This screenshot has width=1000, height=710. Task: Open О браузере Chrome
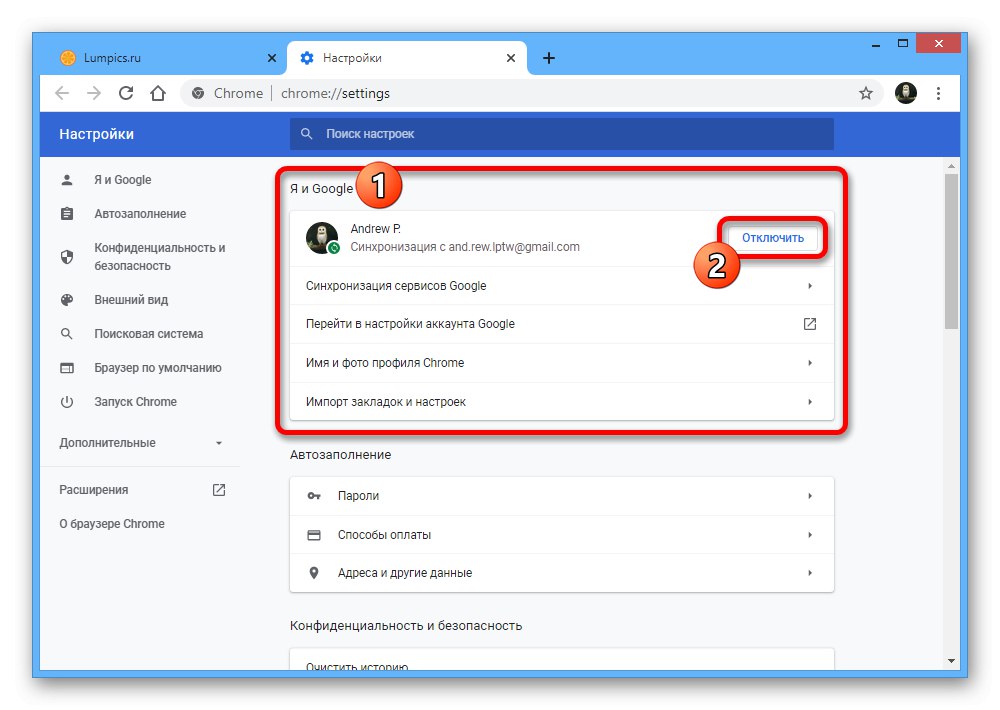[112, 524]
